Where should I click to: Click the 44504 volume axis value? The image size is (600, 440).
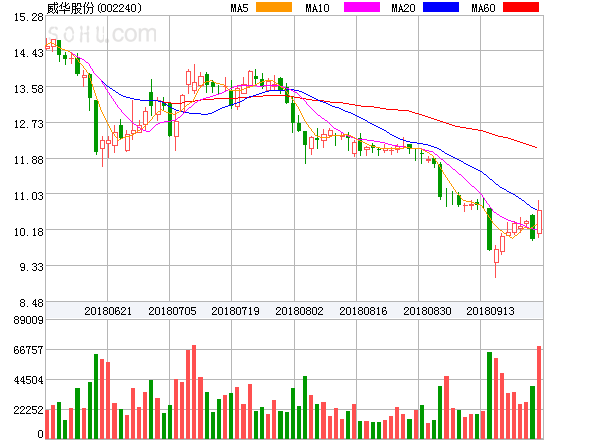(x=29, y=380)
